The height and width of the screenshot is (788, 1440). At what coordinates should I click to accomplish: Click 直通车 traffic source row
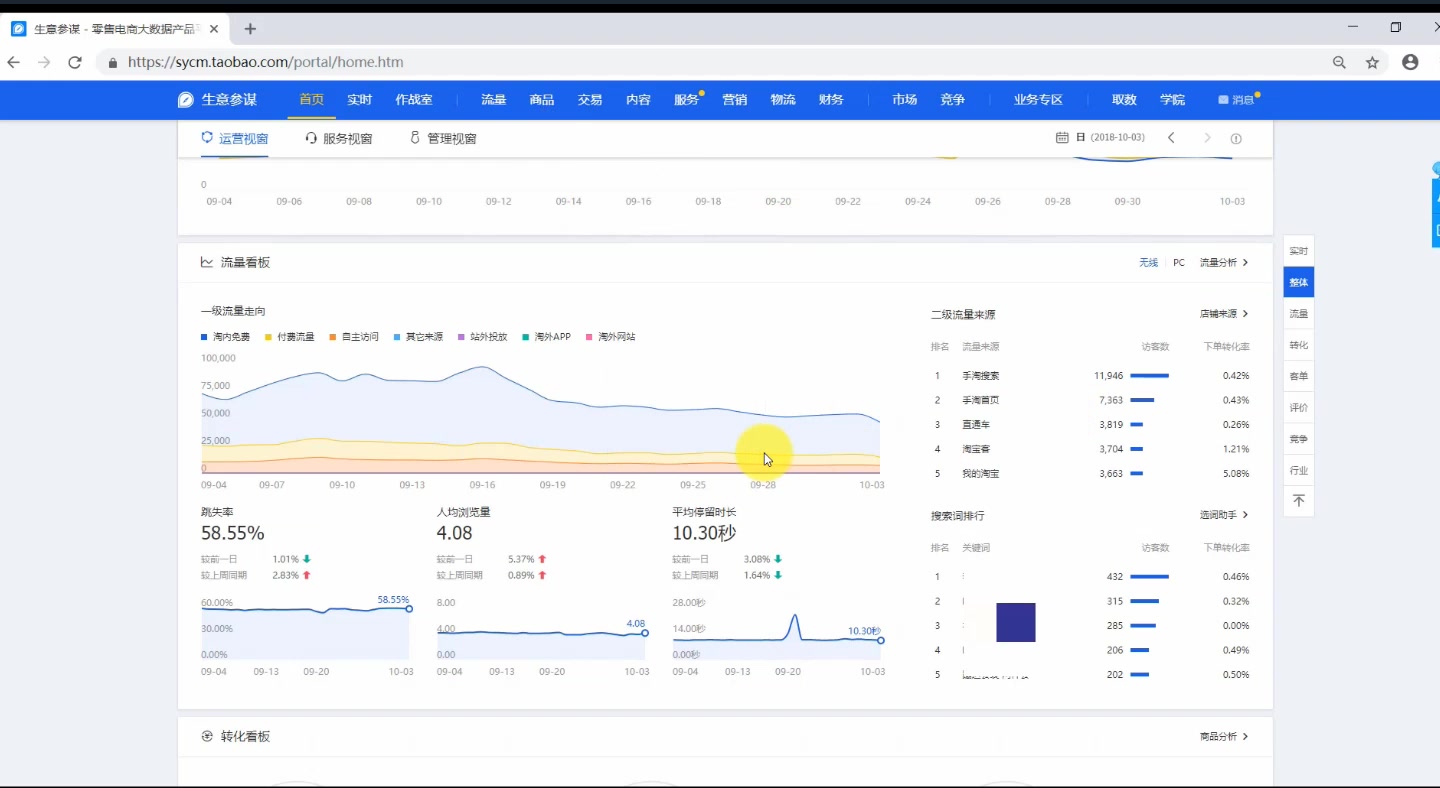1091,425
